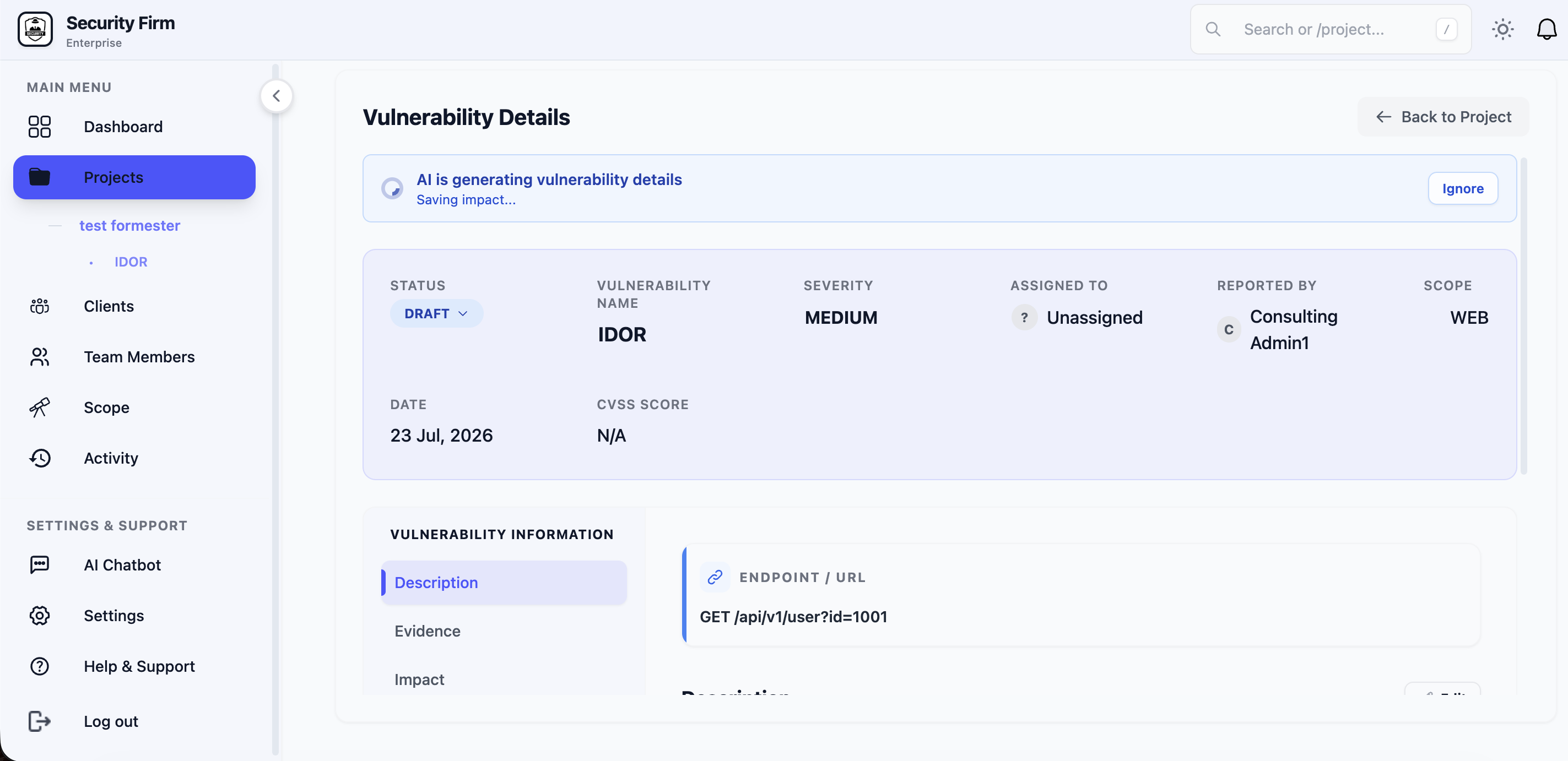Open the test formester project
This screenshot has width=1568, height=761.
pos(129,225)
